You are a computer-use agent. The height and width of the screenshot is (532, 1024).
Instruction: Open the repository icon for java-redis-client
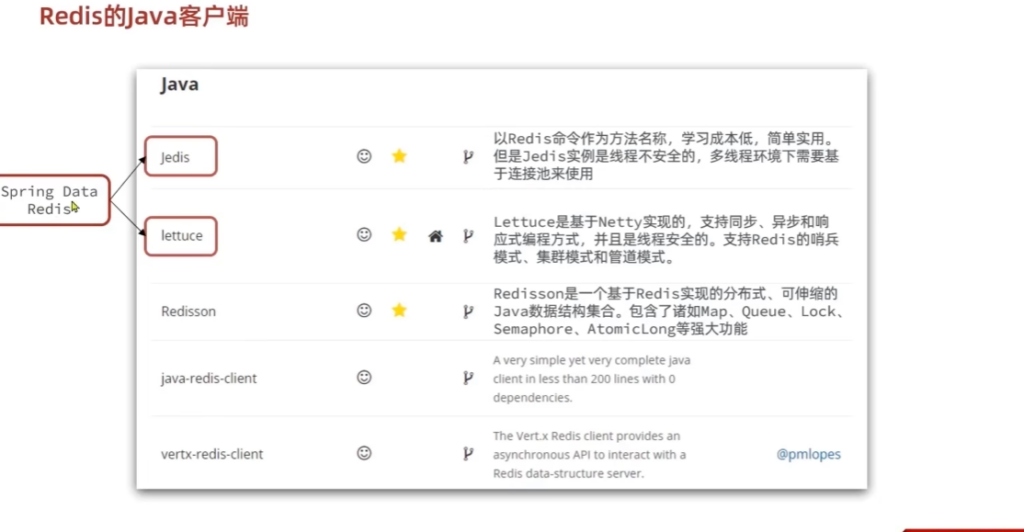467,378
